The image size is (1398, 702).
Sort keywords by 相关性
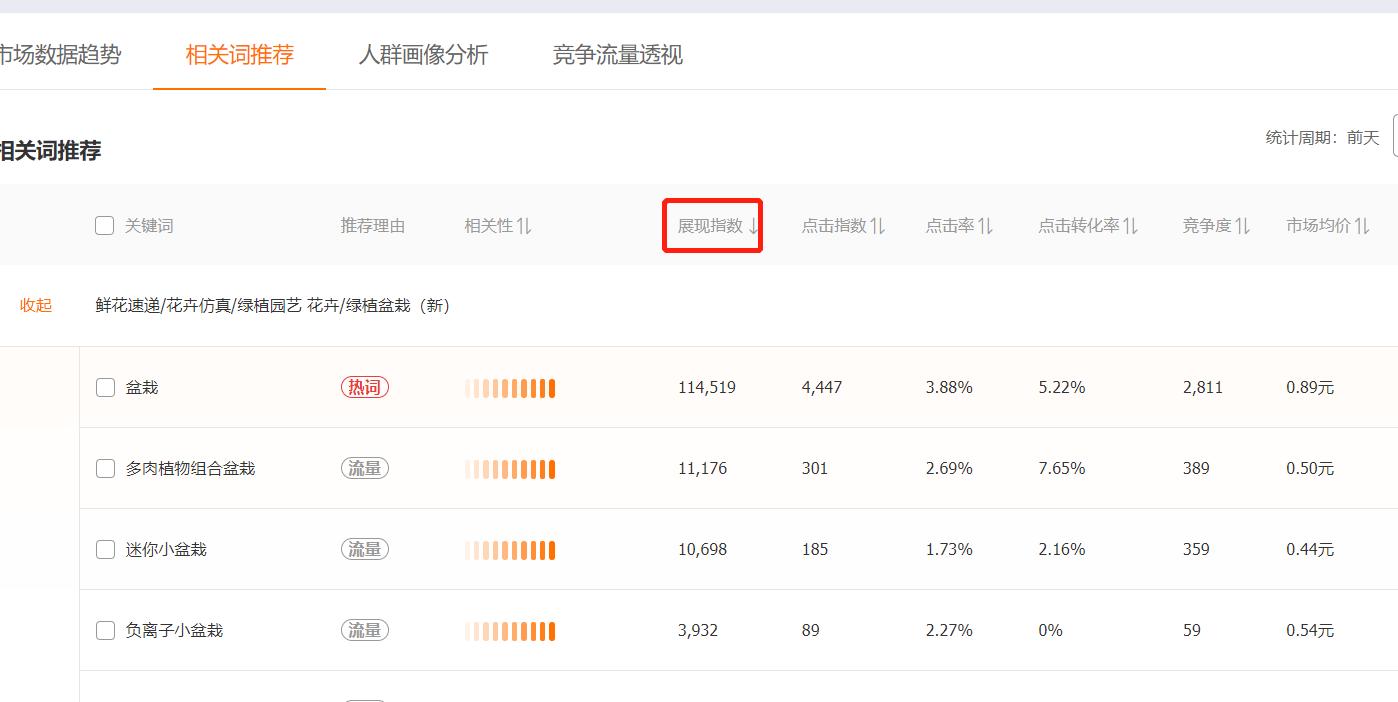point(498,225)
